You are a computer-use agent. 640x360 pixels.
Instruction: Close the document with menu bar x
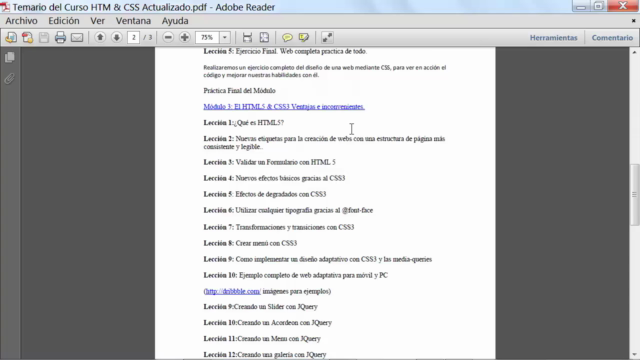pyautogui.click(x=634, y=20)
